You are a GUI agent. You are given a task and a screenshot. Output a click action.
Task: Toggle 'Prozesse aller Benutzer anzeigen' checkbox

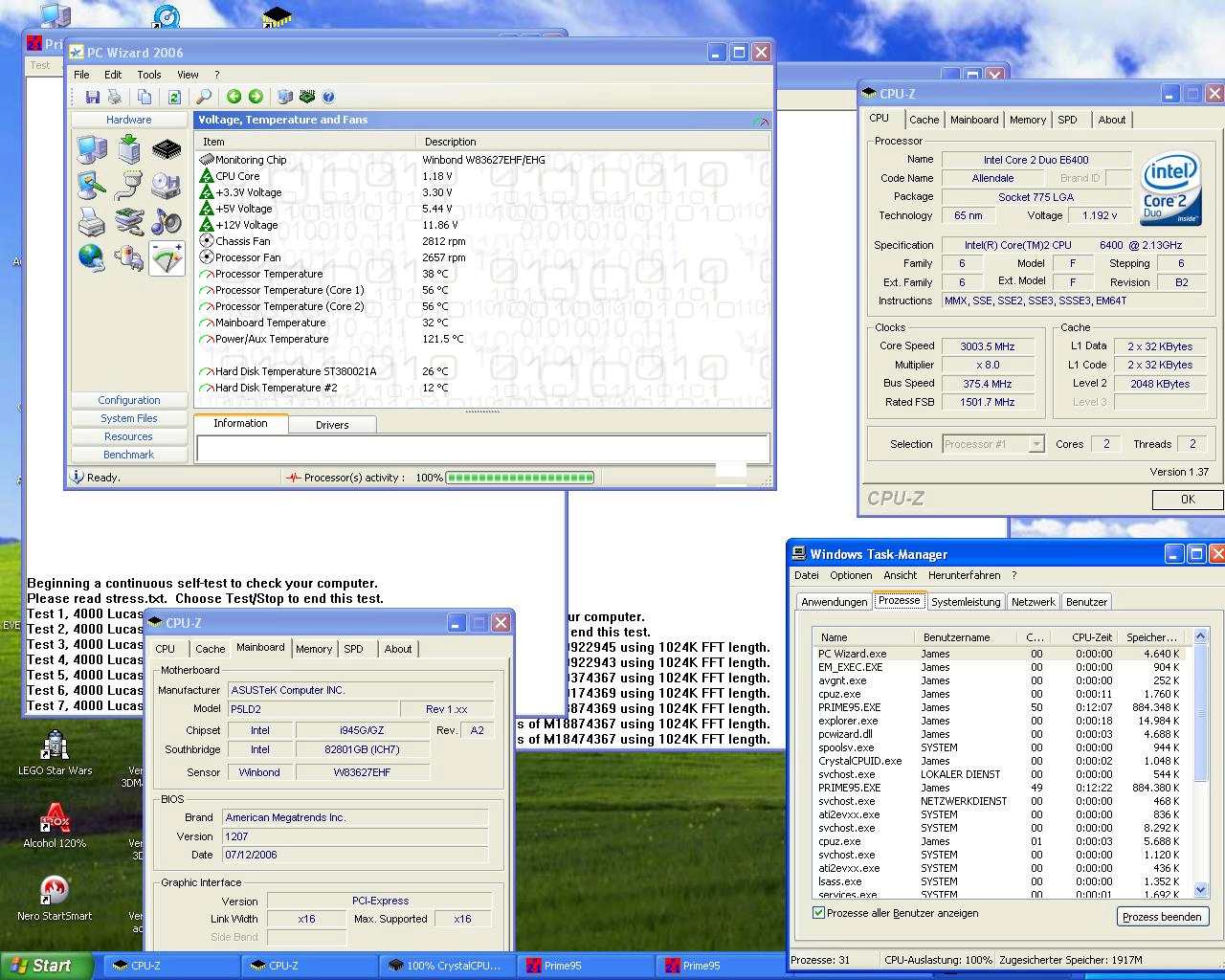click(x=818, y=913)
